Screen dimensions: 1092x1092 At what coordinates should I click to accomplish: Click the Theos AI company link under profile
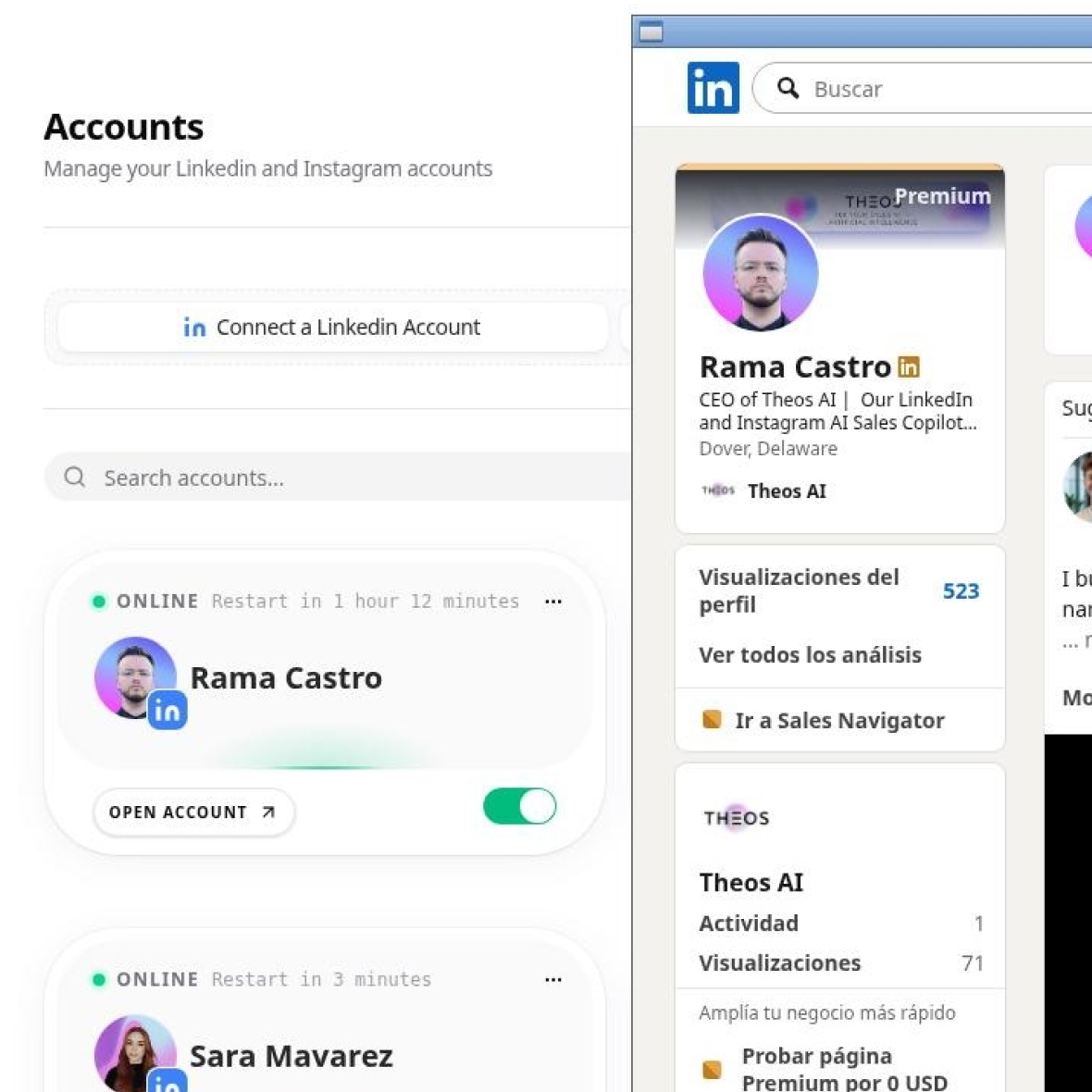pos(787,491)
